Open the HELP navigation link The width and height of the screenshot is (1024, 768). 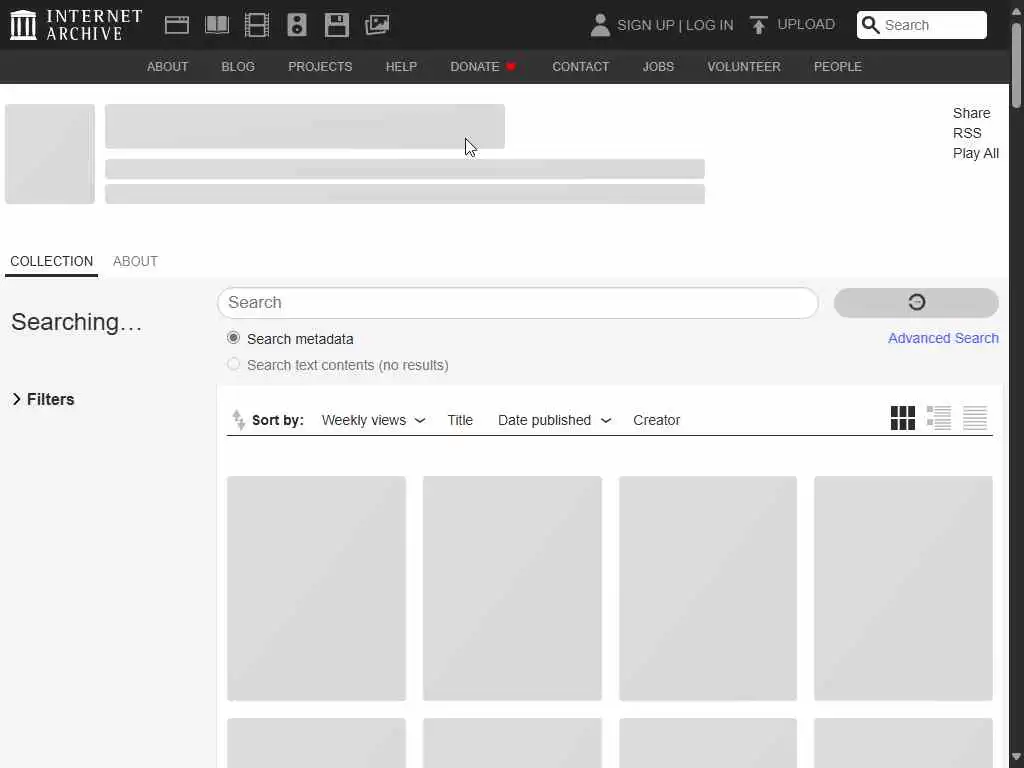coord(401,67)
